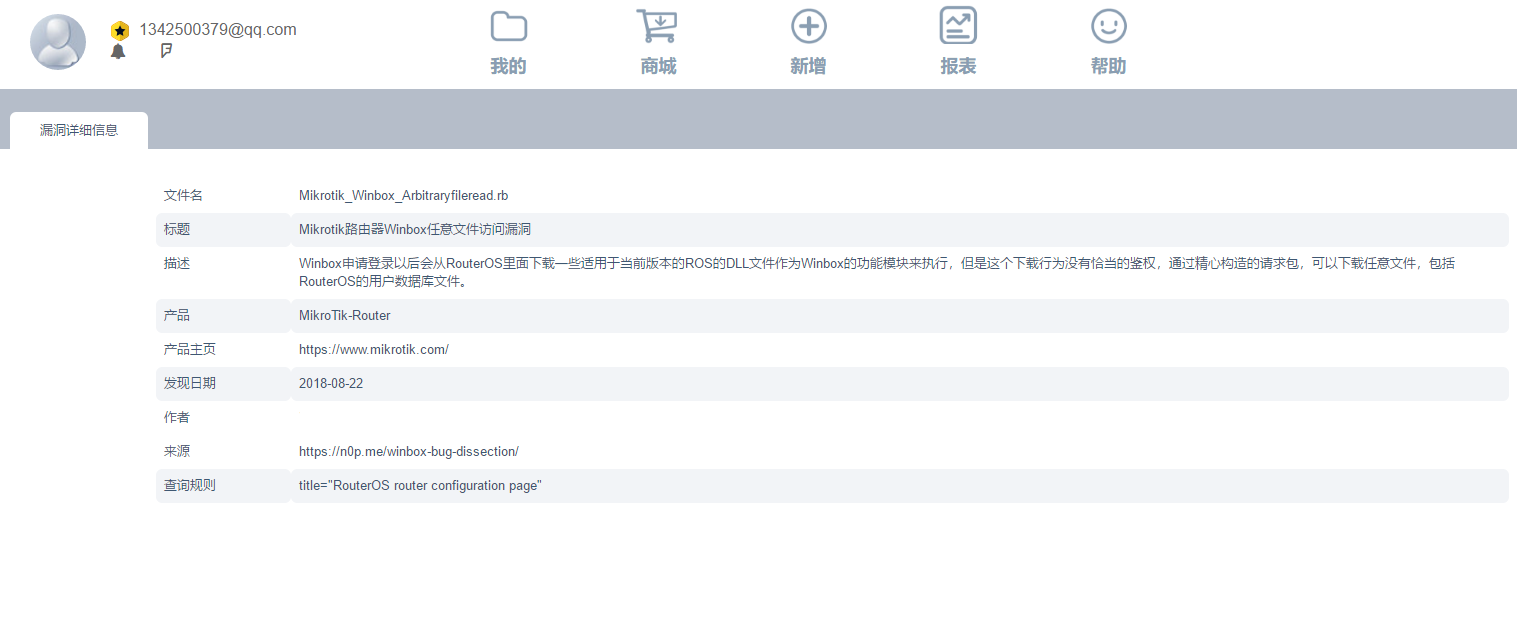This screenshot has width=1517, height=634.
Task: Click product value MikroTik-Router
Action: coord(345,316)
